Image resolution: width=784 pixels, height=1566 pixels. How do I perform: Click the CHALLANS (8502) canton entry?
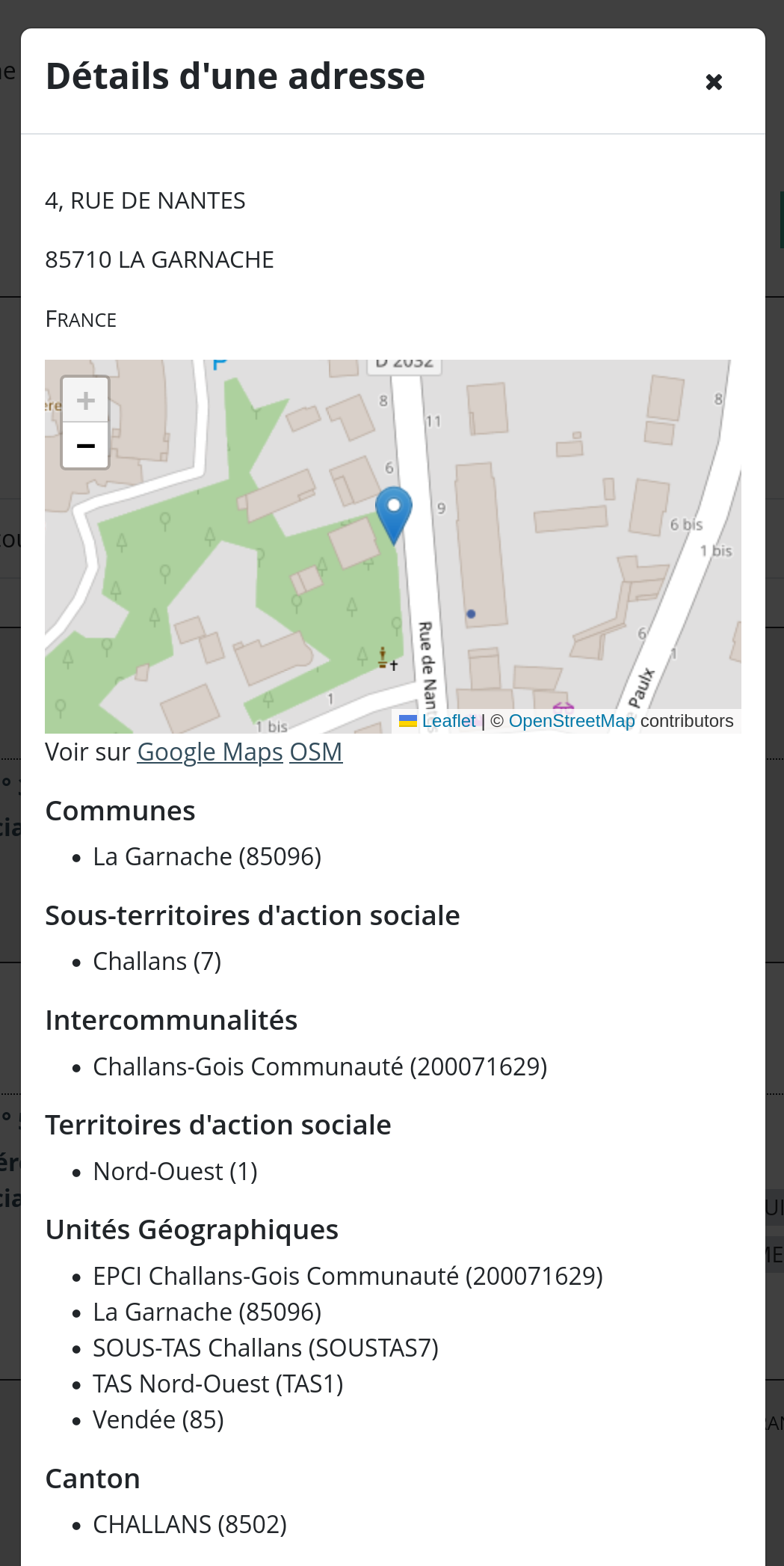(190, 1524)
